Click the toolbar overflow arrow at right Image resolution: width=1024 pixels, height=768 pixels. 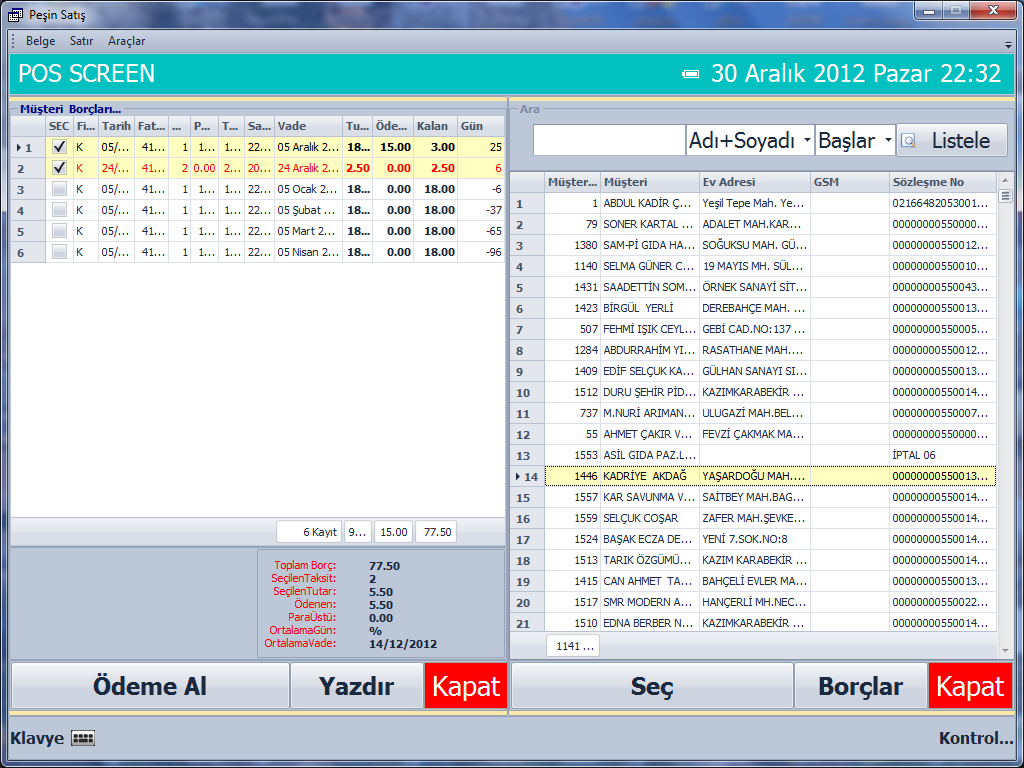(x=1008, y=45)
